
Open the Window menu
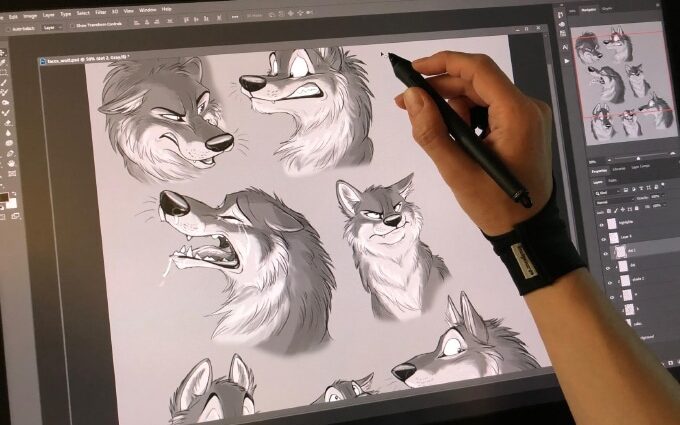pyautogui.click(x=147, y=10)
